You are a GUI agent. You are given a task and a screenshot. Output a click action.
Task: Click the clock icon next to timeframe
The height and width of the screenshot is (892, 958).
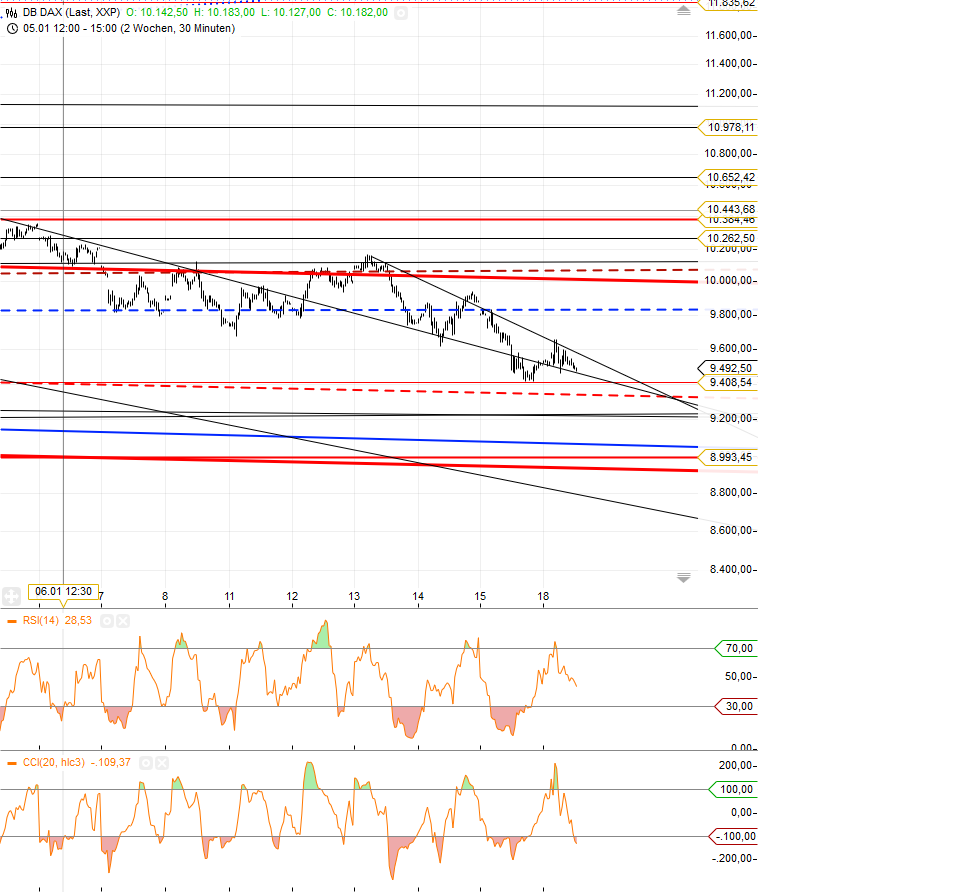(11, 29)
